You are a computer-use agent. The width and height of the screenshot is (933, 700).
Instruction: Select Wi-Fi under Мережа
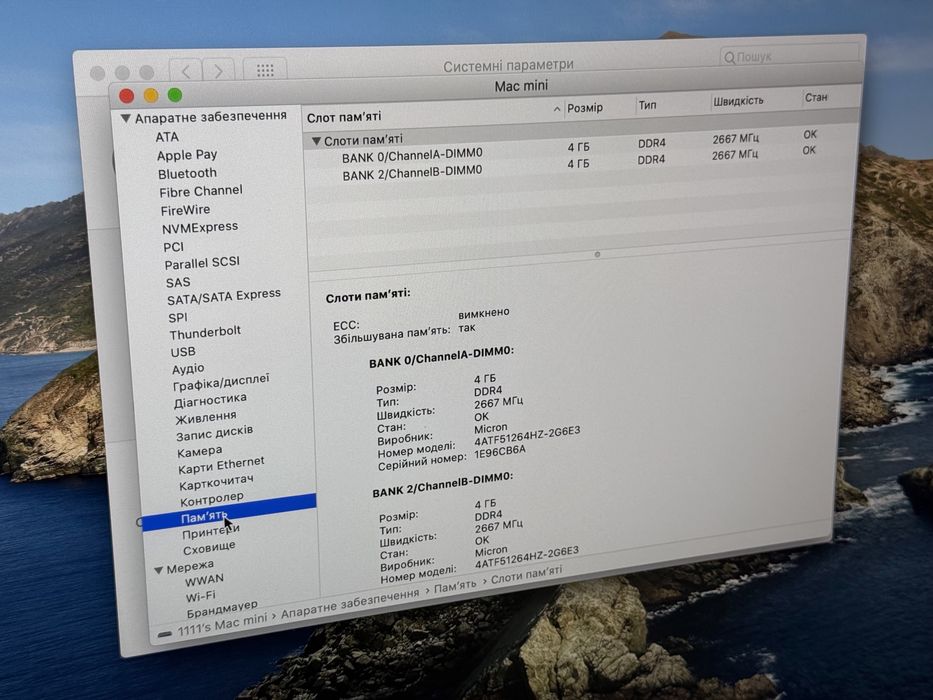coord(201,596)
